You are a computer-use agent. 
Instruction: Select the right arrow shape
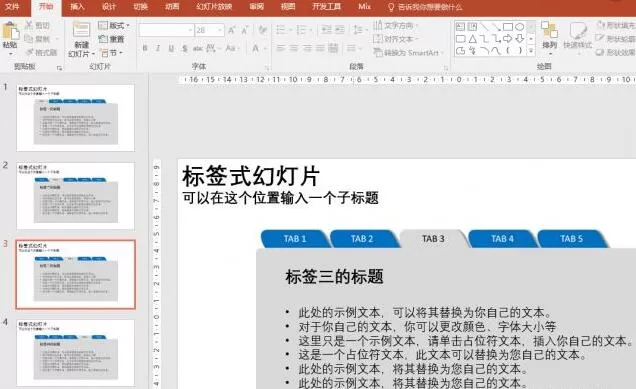[507, 39]
